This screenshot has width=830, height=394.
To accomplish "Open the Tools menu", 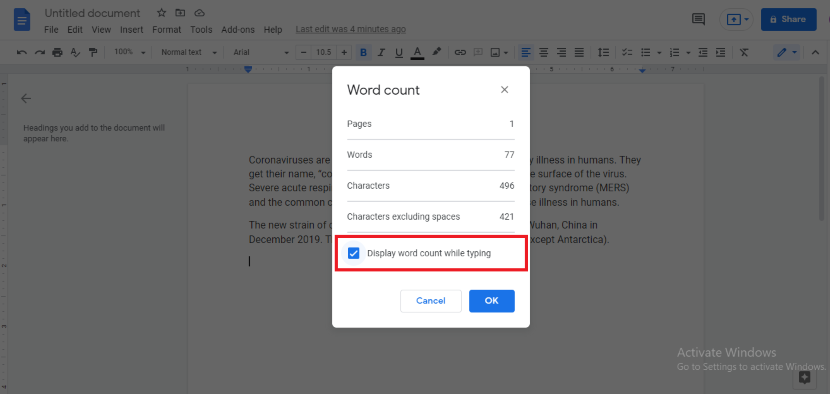I will 201,30.
